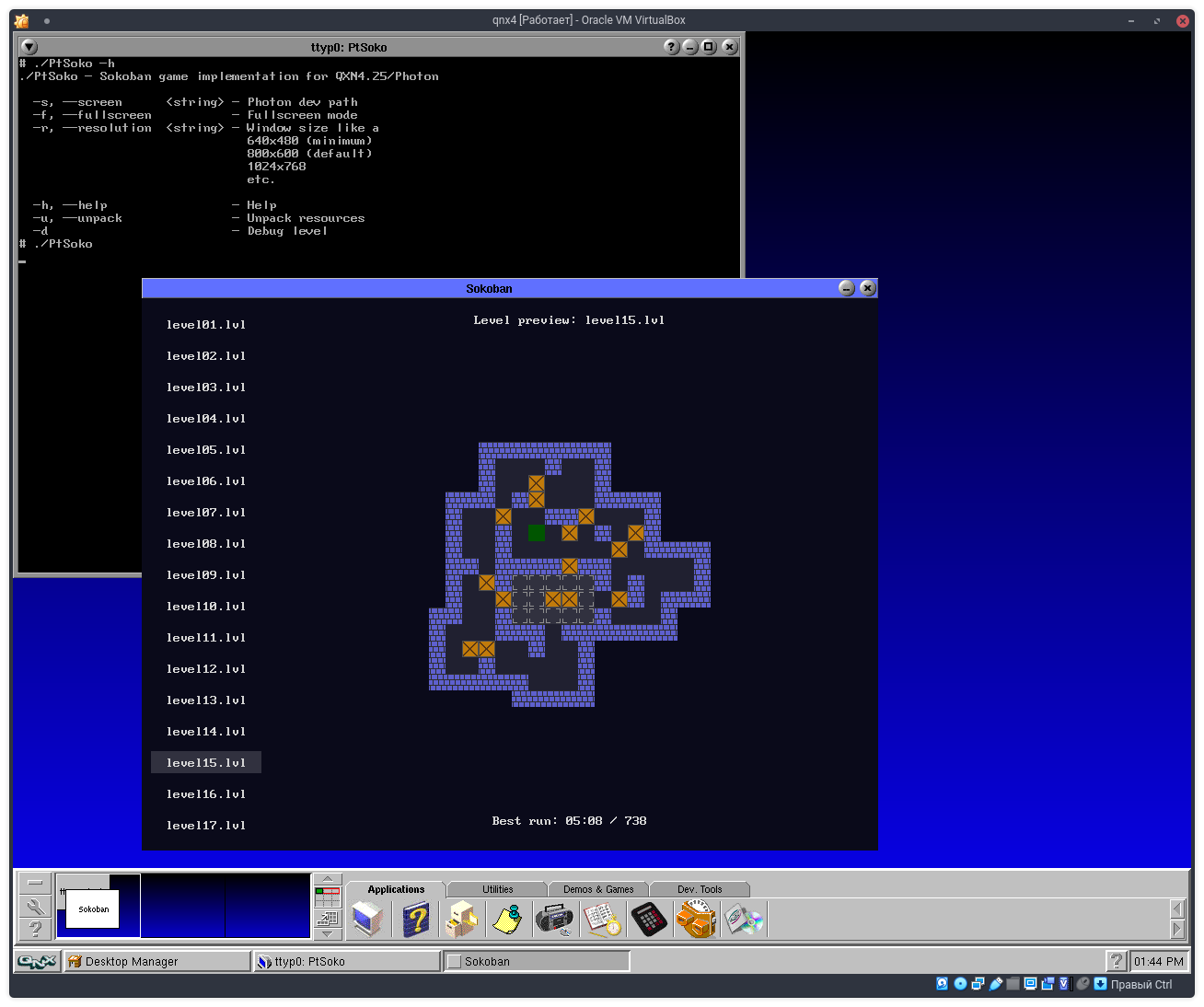
Task: Switch to the Utilities shelf tab
Action: click(x=498, y=889)
